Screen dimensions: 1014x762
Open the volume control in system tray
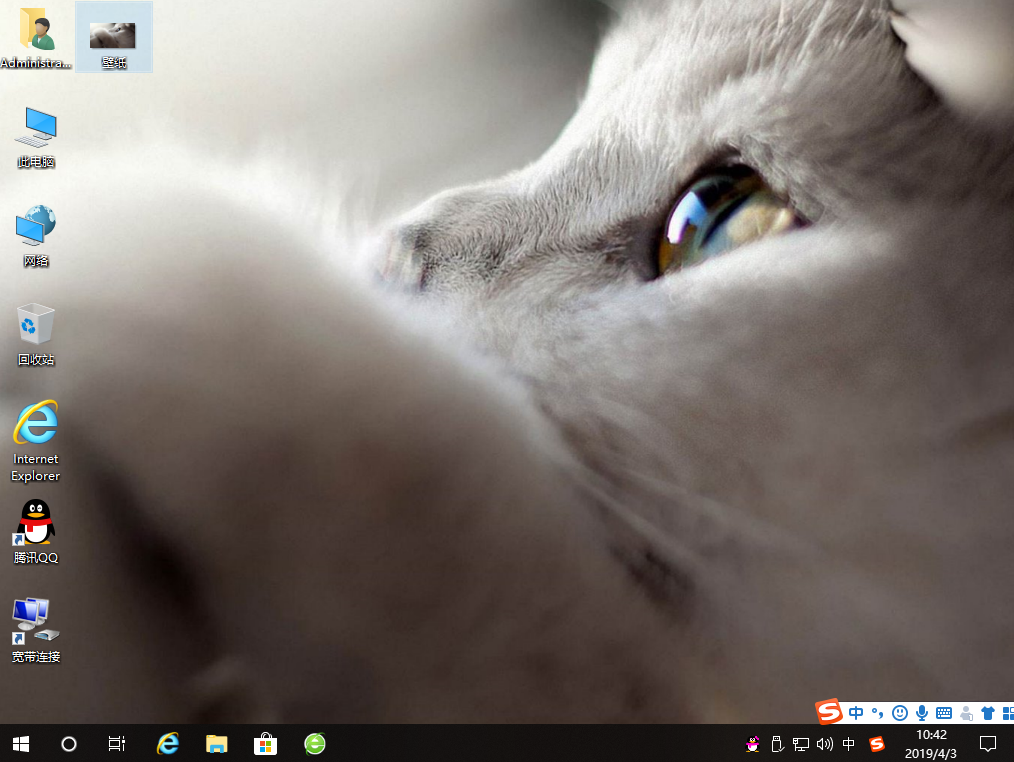[825, 744]
